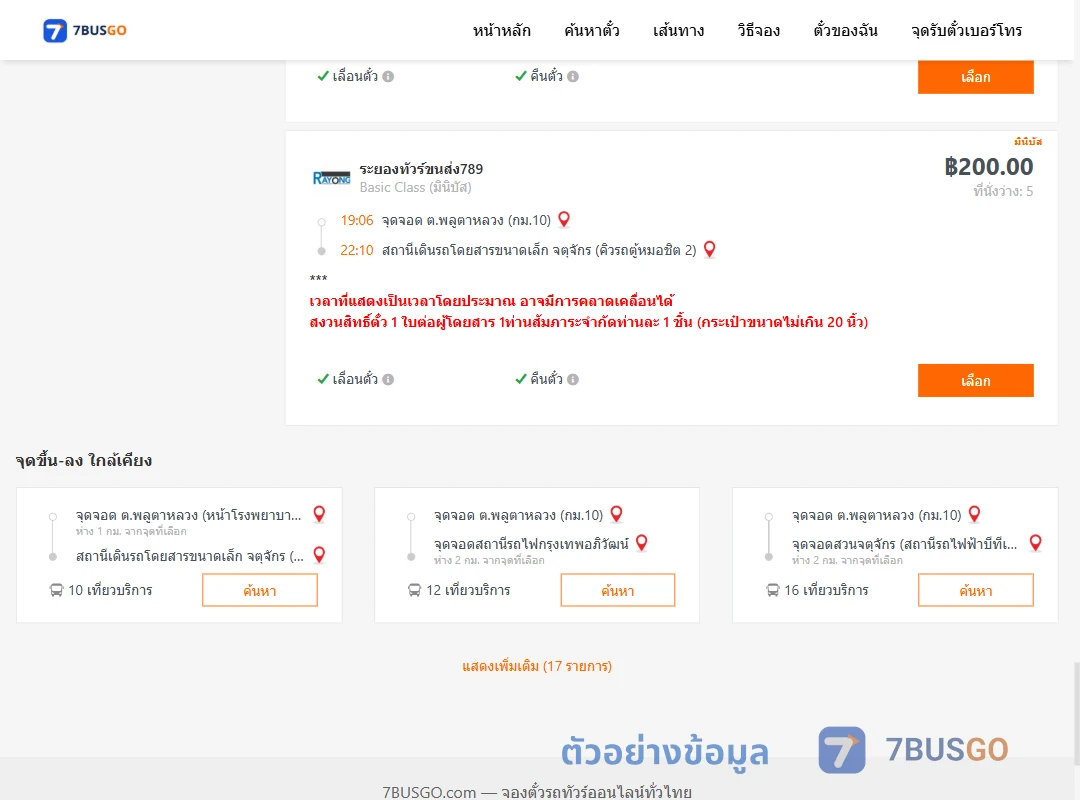Click แสดงเพิ่มเติม (17 รายการ) link
The image size is (1080, 800).
click(x=537, y=666)
